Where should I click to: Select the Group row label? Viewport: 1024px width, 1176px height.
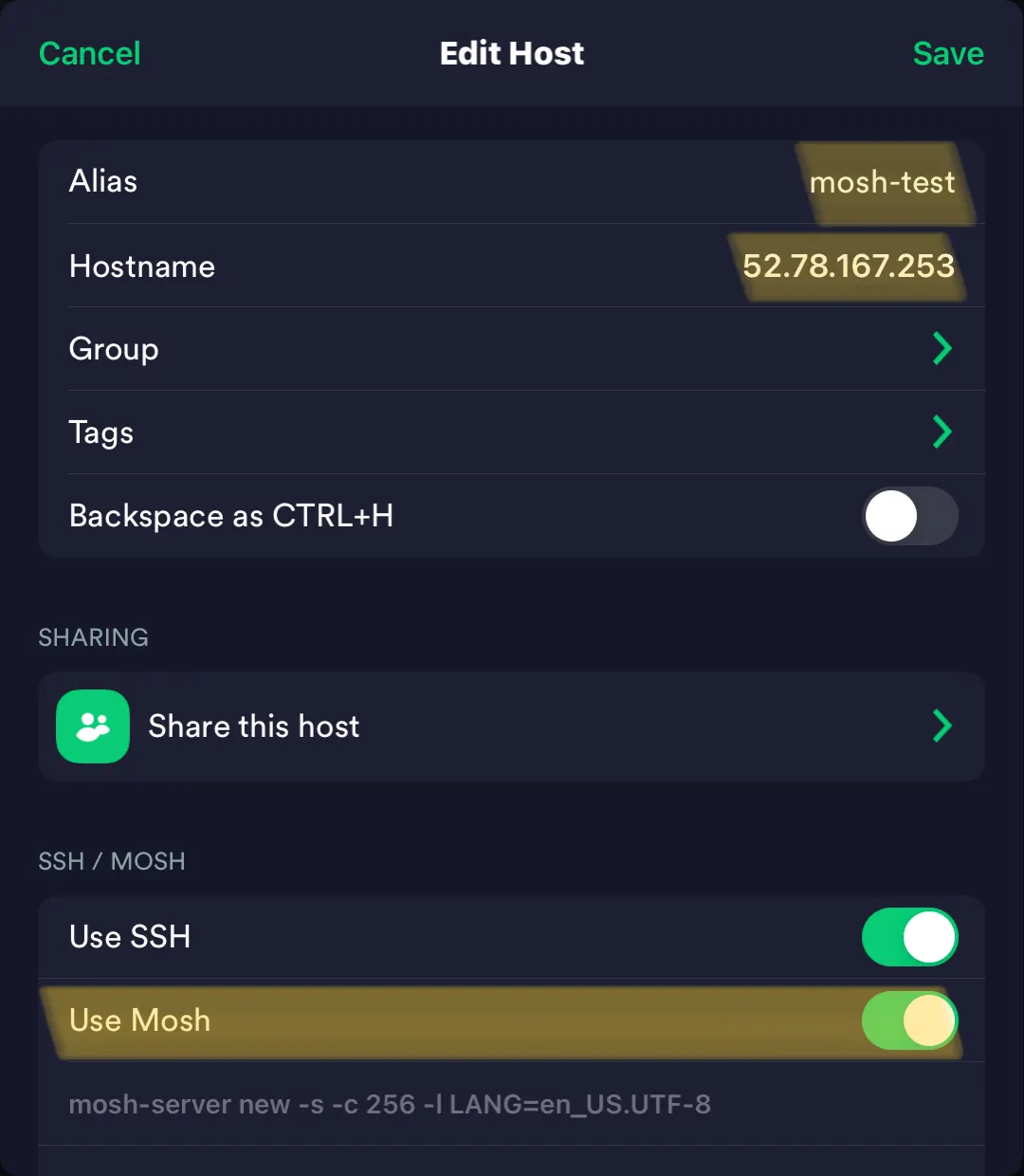(x=114, y=349)
